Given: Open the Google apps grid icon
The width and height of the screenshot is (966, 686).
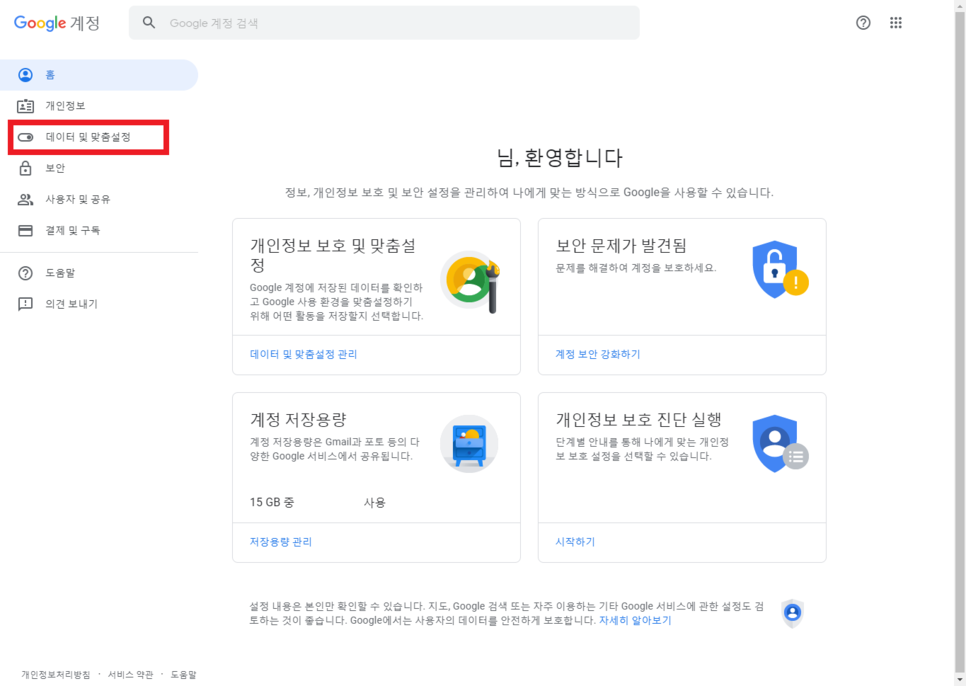Looking at the screenshot, I should 896,23.
